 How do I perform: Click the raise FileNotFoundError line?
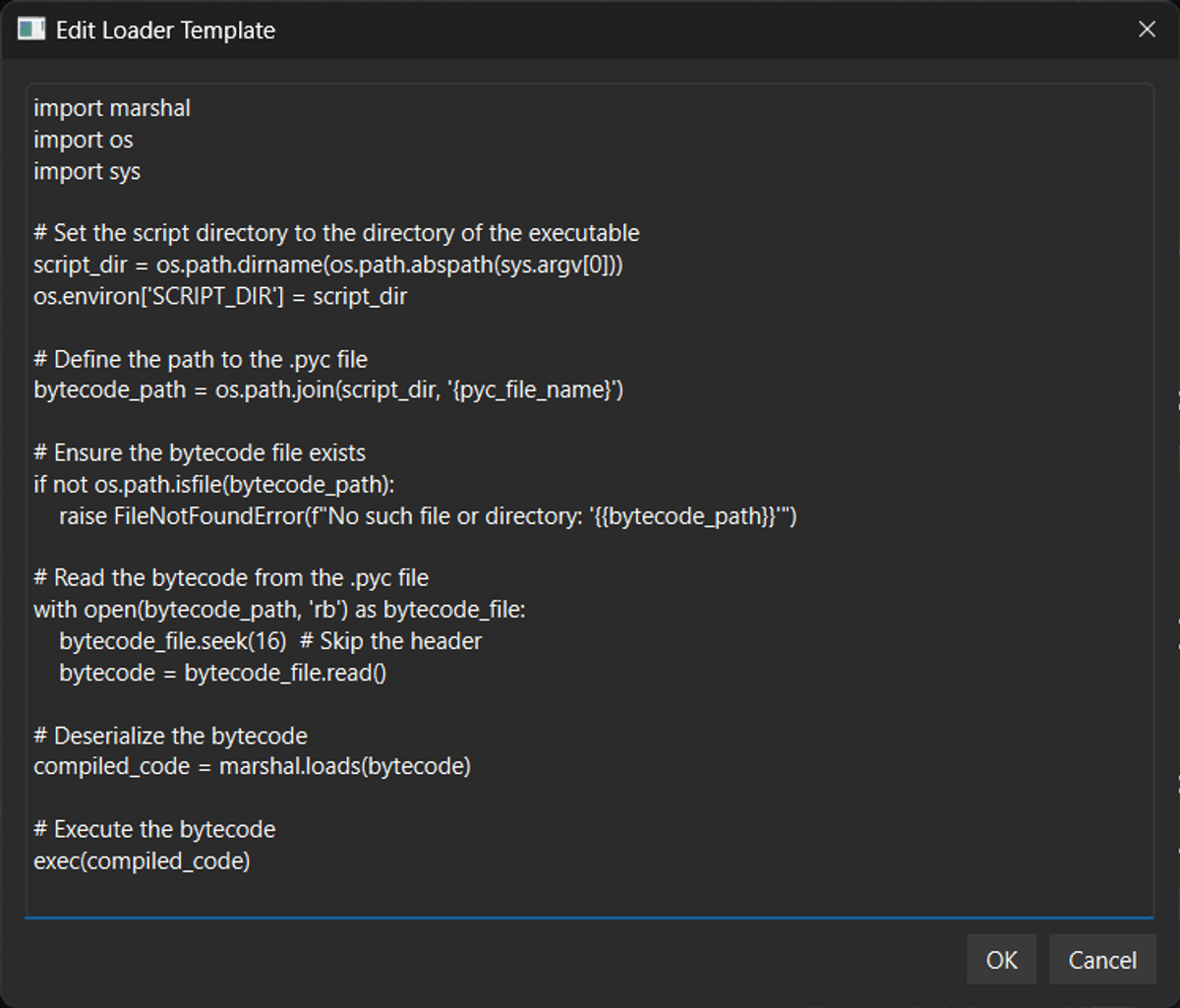pos(428,516)
